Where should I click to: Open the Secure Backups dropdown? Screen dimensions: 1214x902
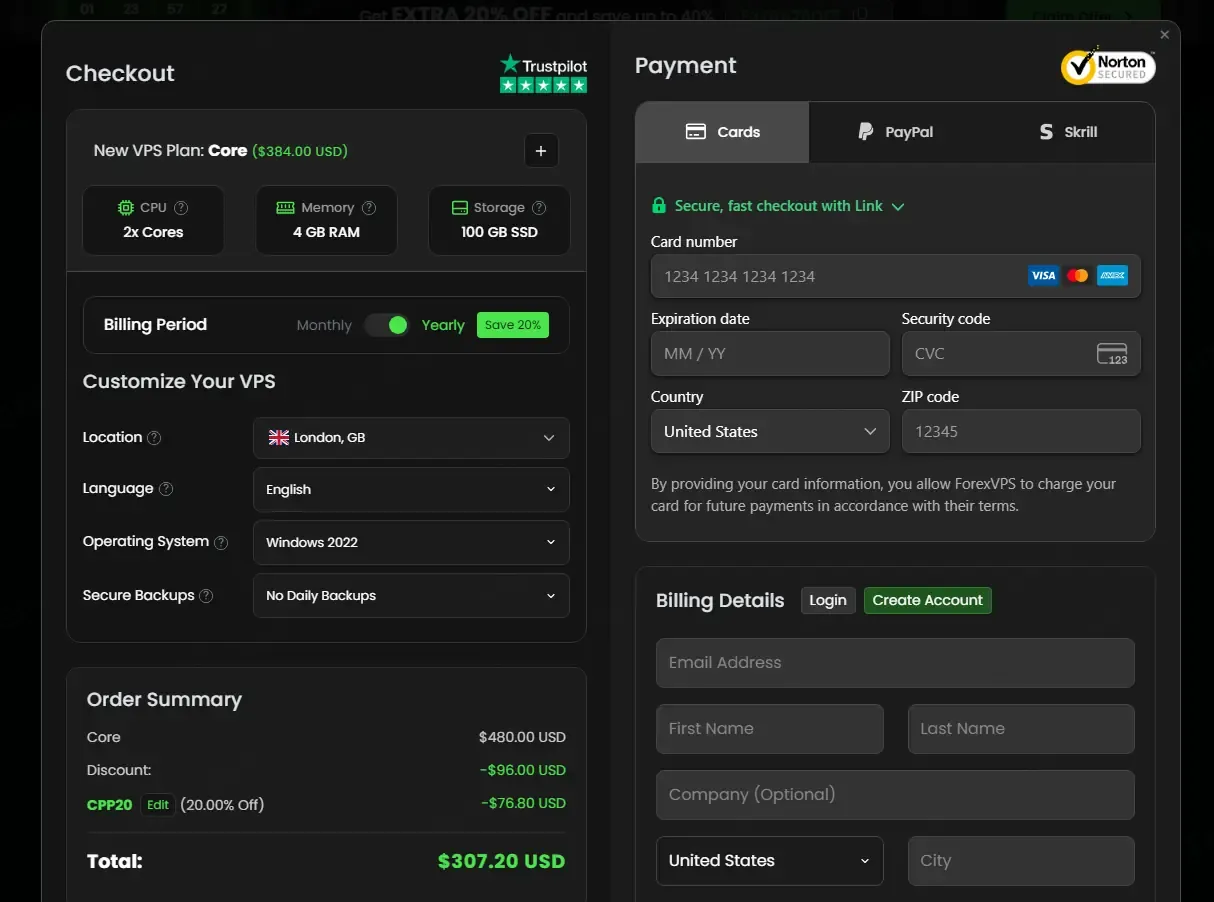click(411, 596)
